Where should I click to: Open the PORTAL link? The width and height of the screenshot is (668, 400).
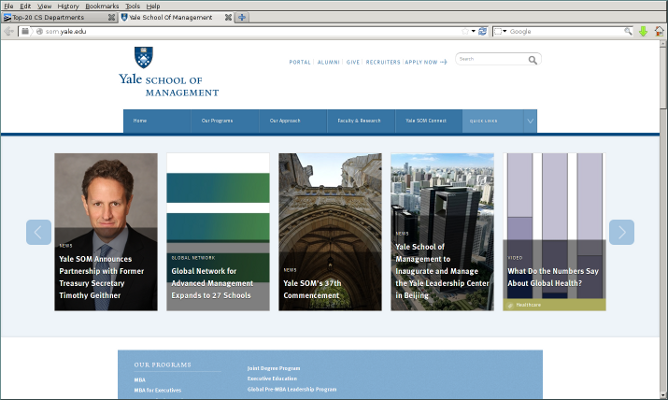point(299,62)
